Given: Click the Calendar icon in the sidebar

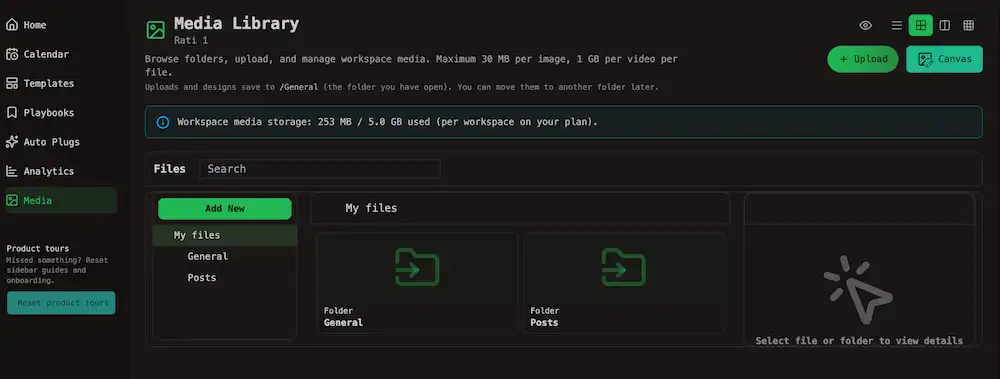Looking at the screenshot, I should click(x=11, y=54).
